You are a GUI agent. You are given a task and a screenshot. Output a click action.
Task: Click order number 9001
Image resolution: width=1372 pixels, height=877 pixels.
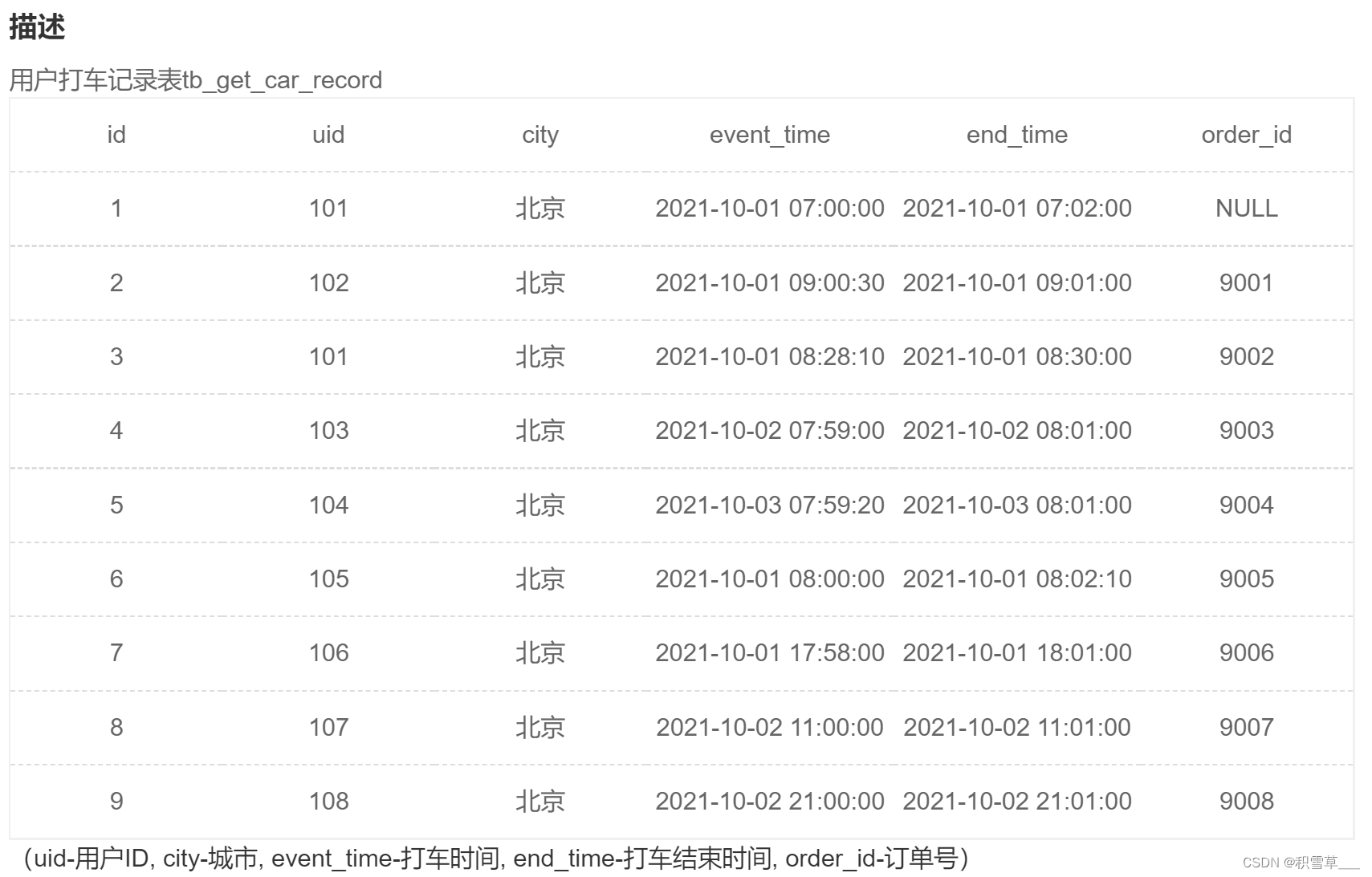1245,282
